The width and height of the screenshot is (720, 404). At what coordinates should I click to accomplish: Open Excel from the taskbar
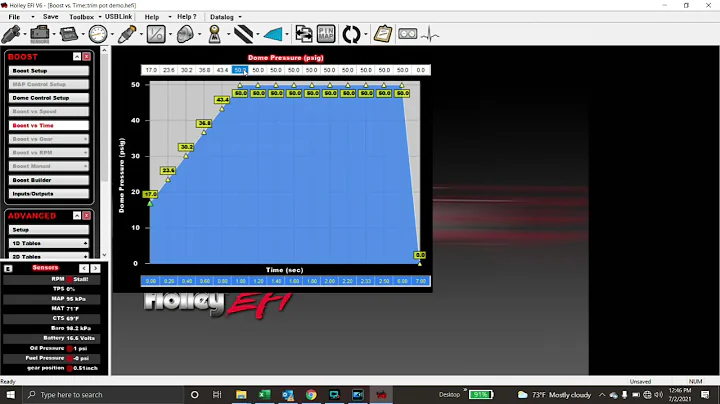pos(264,395)
